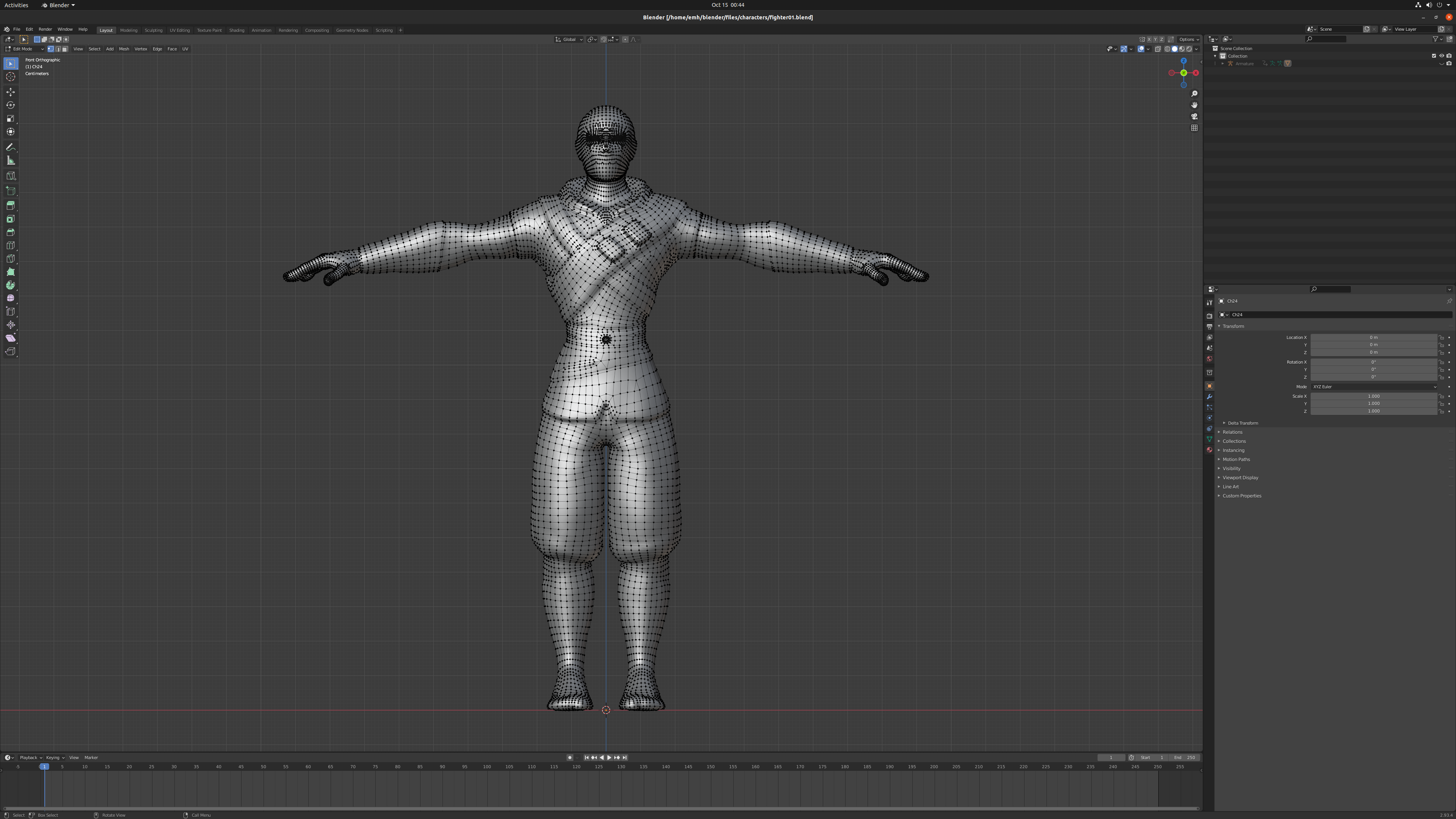Toggle Location X lock
Viewport: 1456px width, 819px height.
1441,337
